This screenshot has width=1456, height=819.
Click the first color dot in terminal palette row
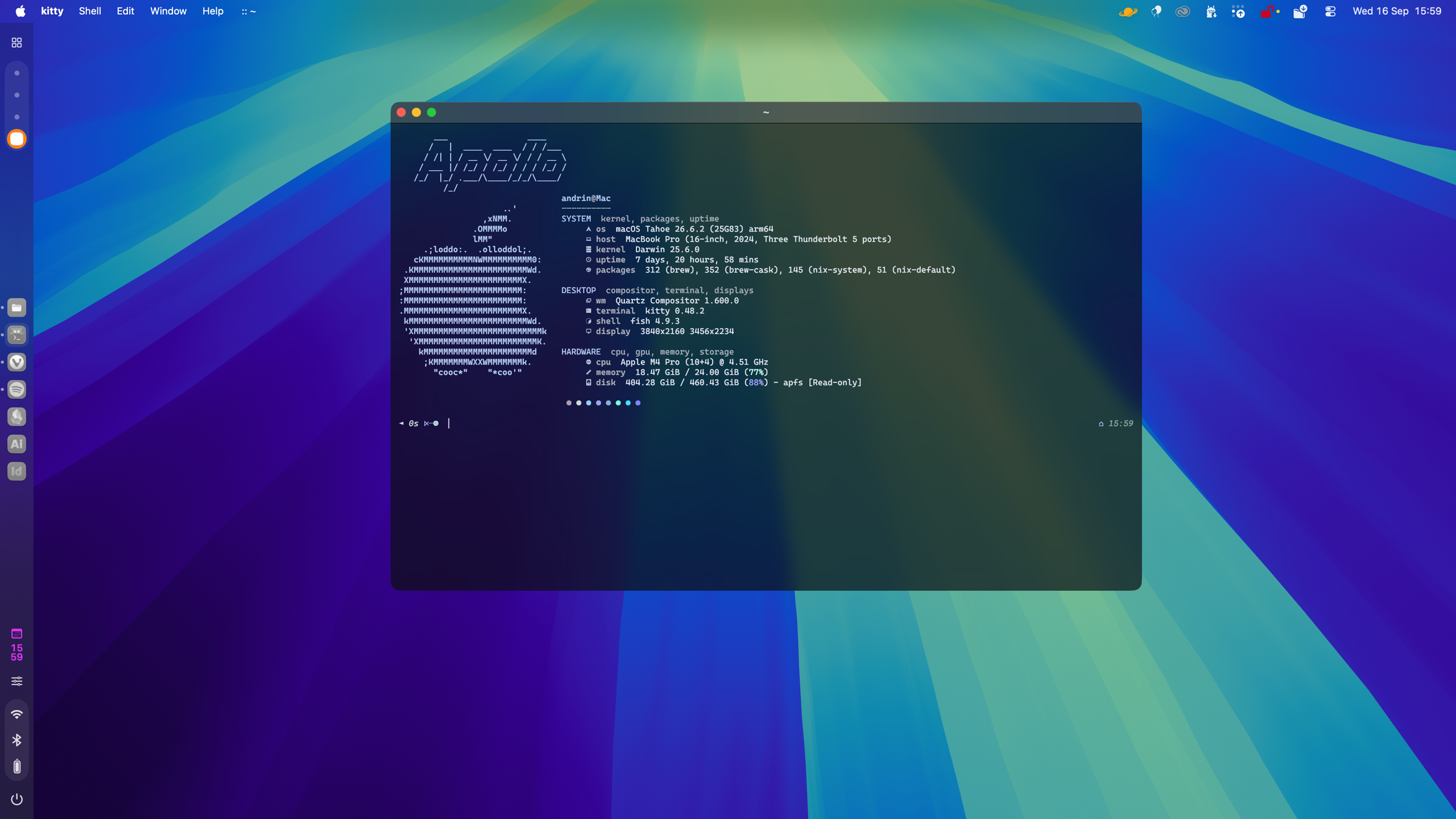(569, 403)
